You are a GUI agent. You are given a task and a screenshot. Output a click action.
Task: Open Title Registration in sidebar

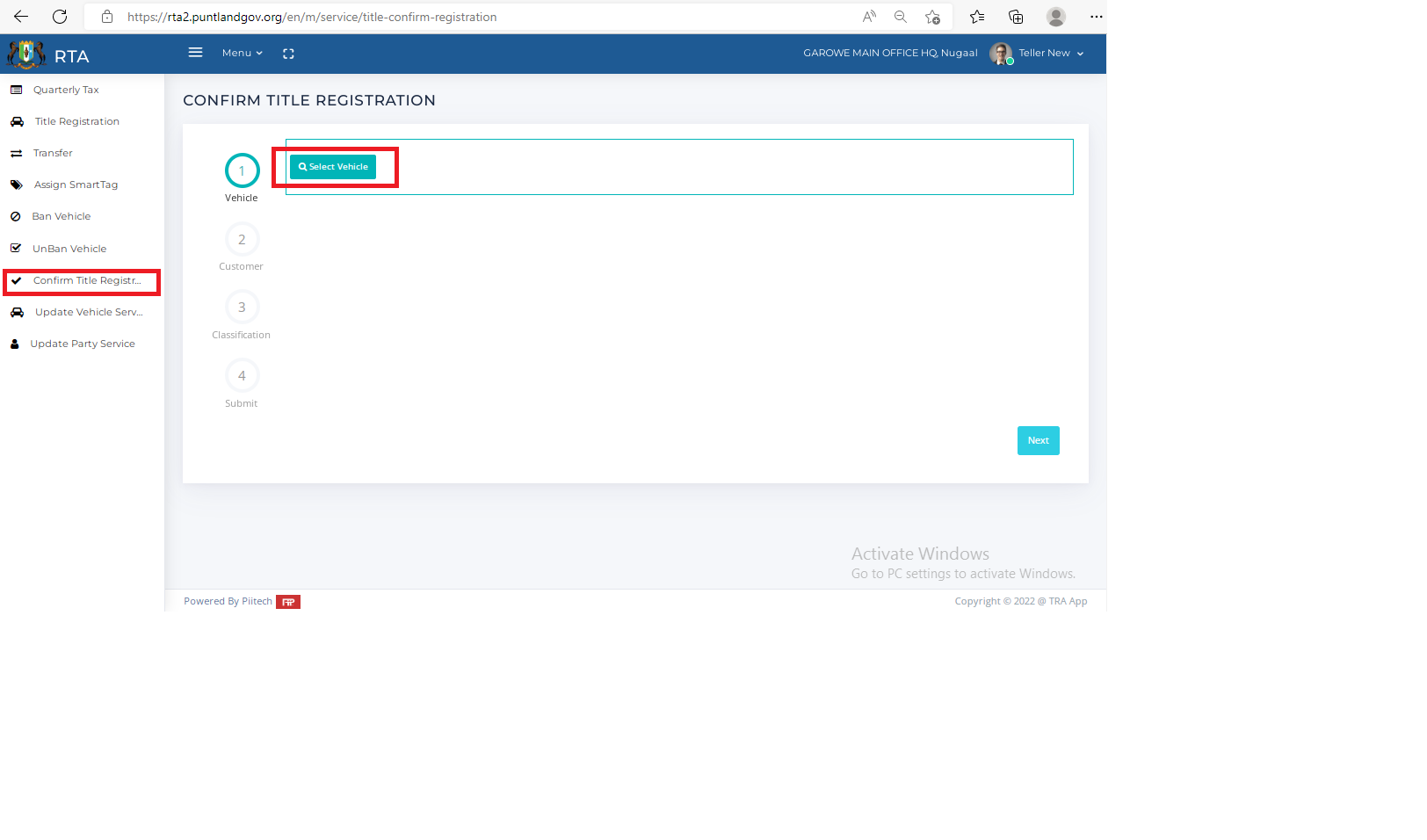[x=82, y=121]
